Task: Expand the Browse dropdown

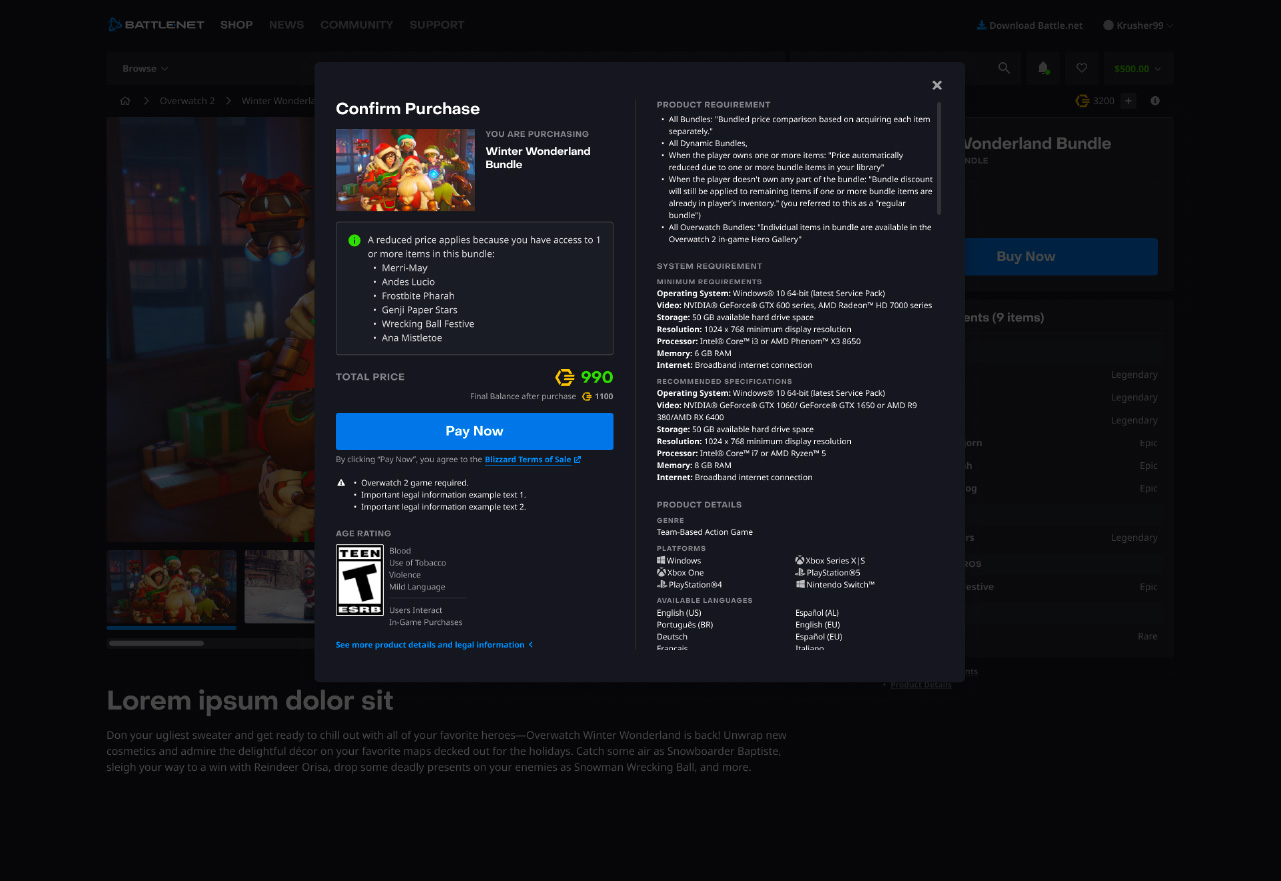Action: [x=145, y=69]
